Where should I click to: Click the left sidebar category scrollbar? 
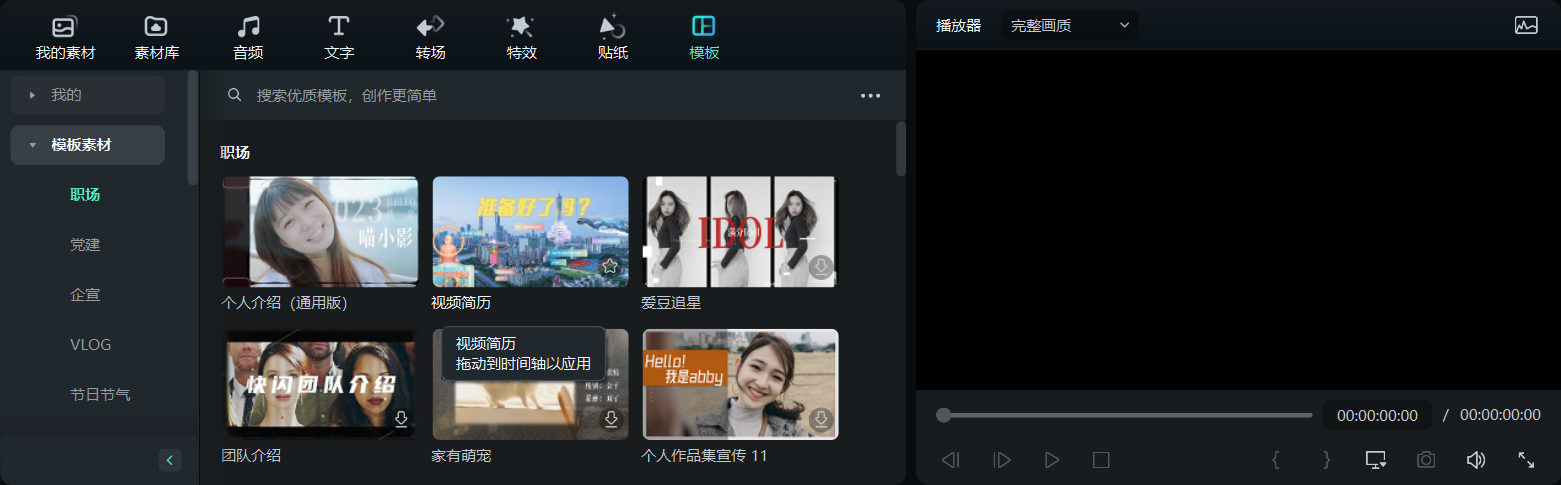click(x=192, y=127)
